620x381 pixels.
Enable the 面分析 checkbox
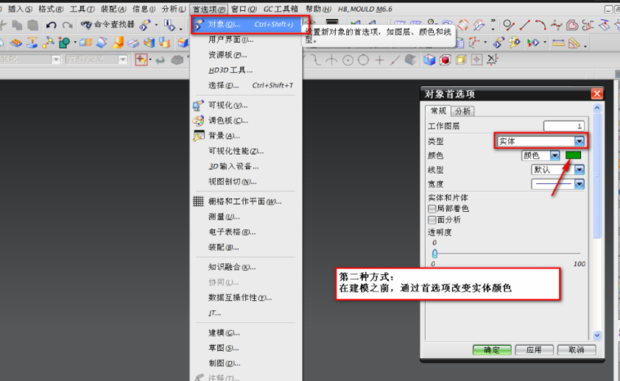[x=432, y=220]
